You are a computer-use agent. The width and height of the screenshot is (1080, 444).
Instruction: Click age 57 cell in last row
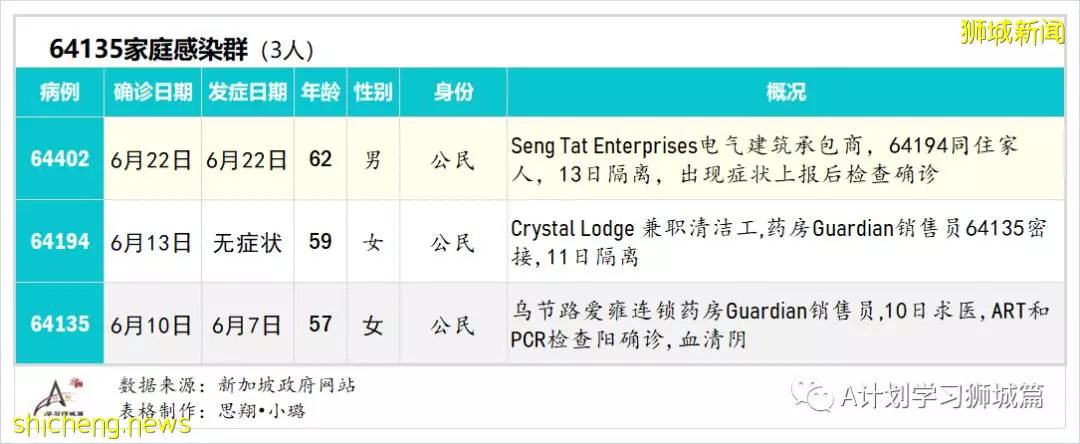(320, 324)
